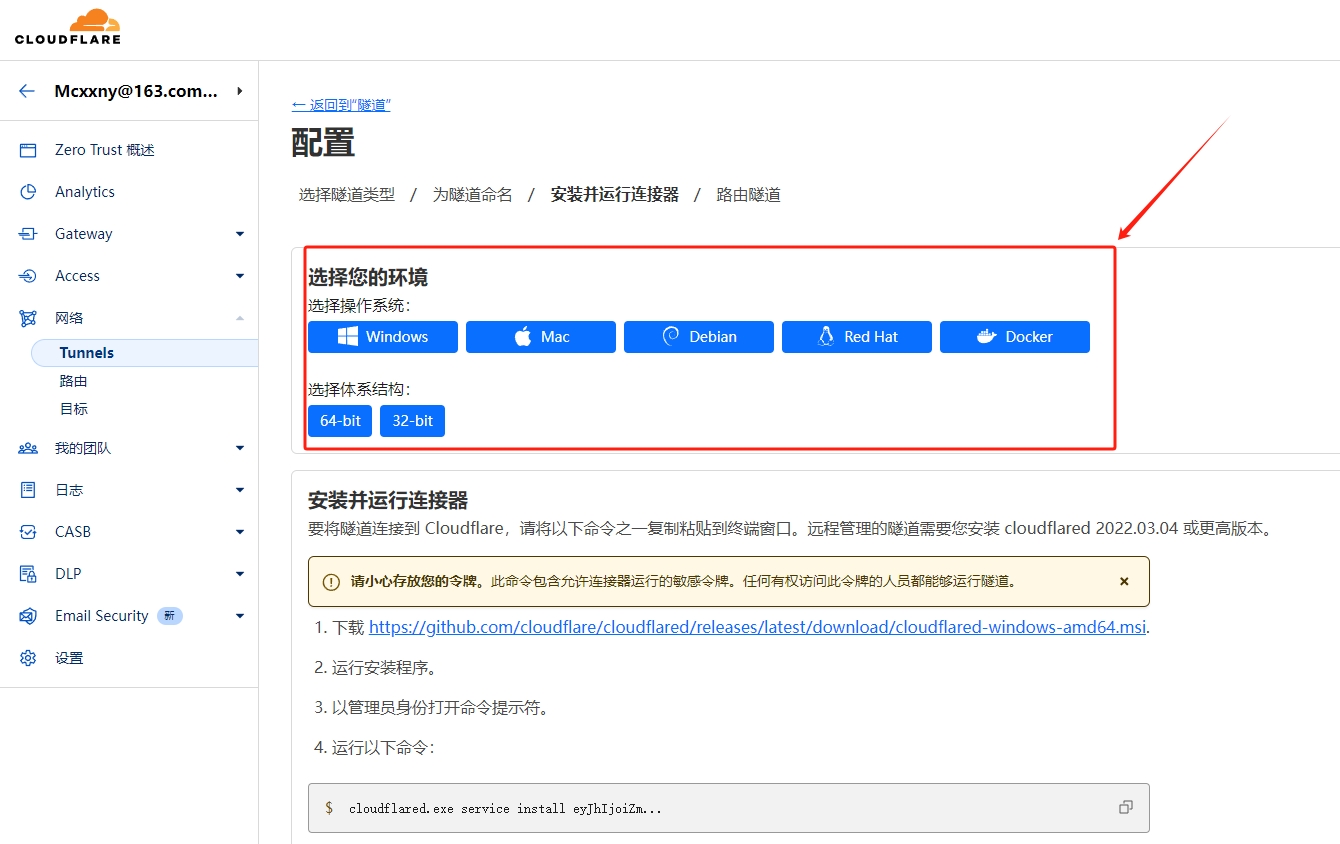Expand the Access menu arrow
1340x844 pixels.
tap(240, 276)
